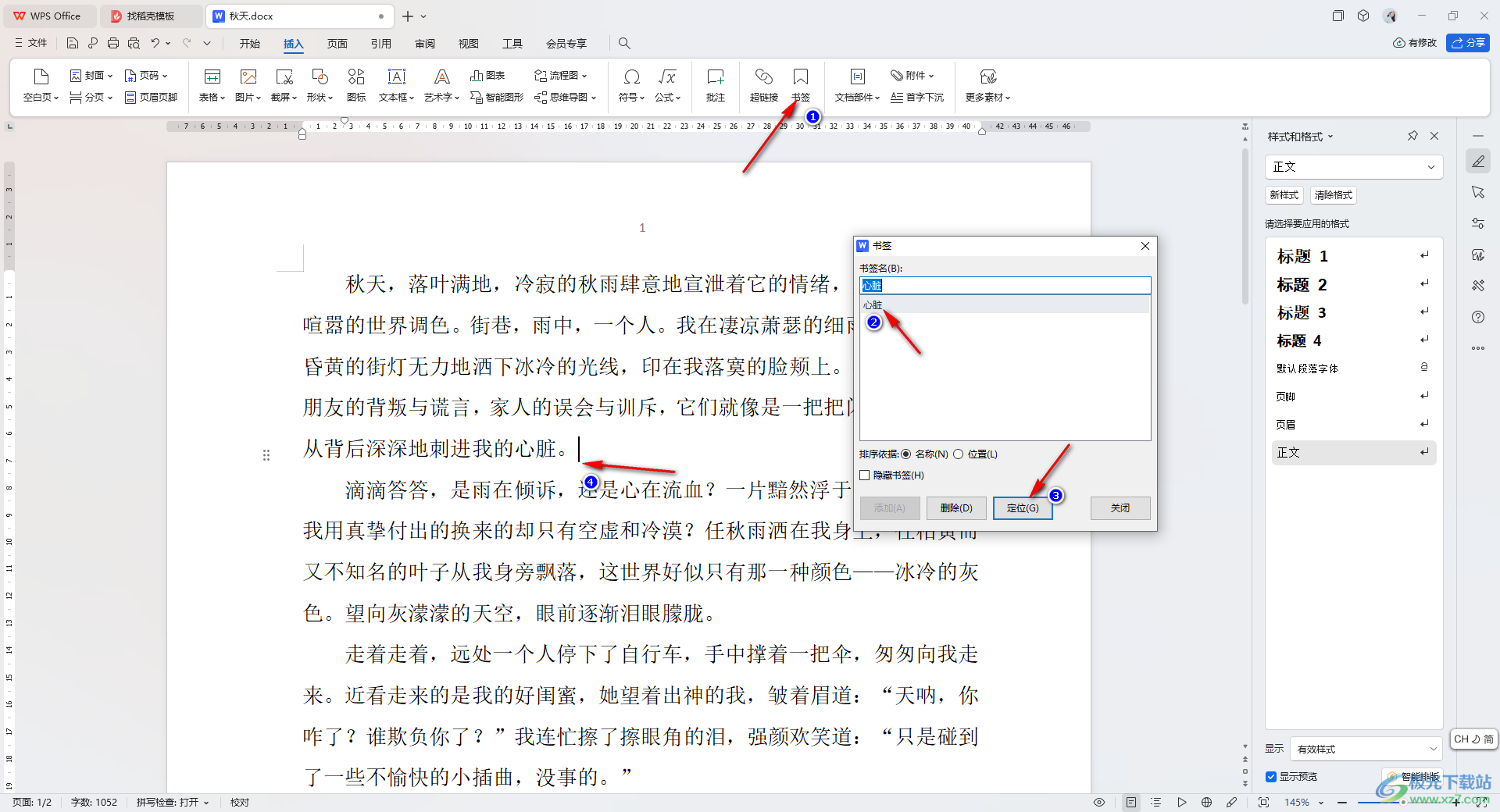Open the Table insert tool
Screen dimensions: 1500x812
click(x=212, y=85)
